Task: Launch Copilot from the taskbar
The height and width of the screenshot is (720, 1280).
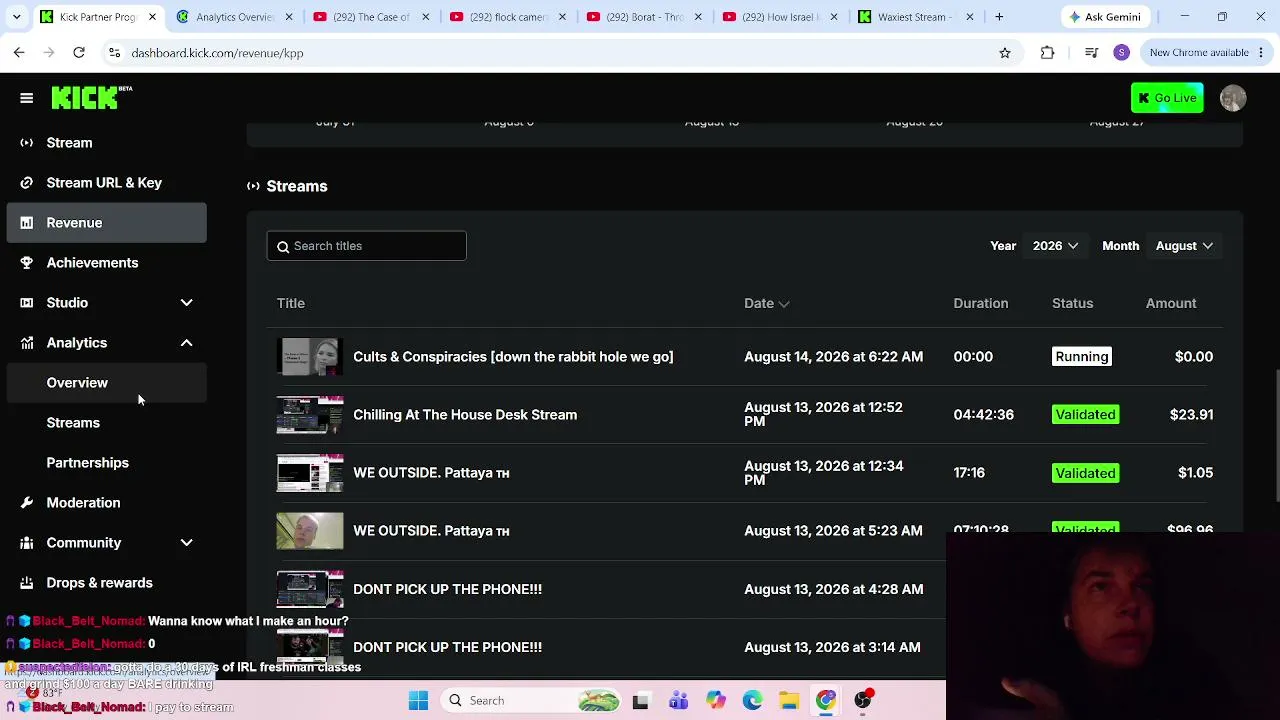Action: click(x=715, y=701)
